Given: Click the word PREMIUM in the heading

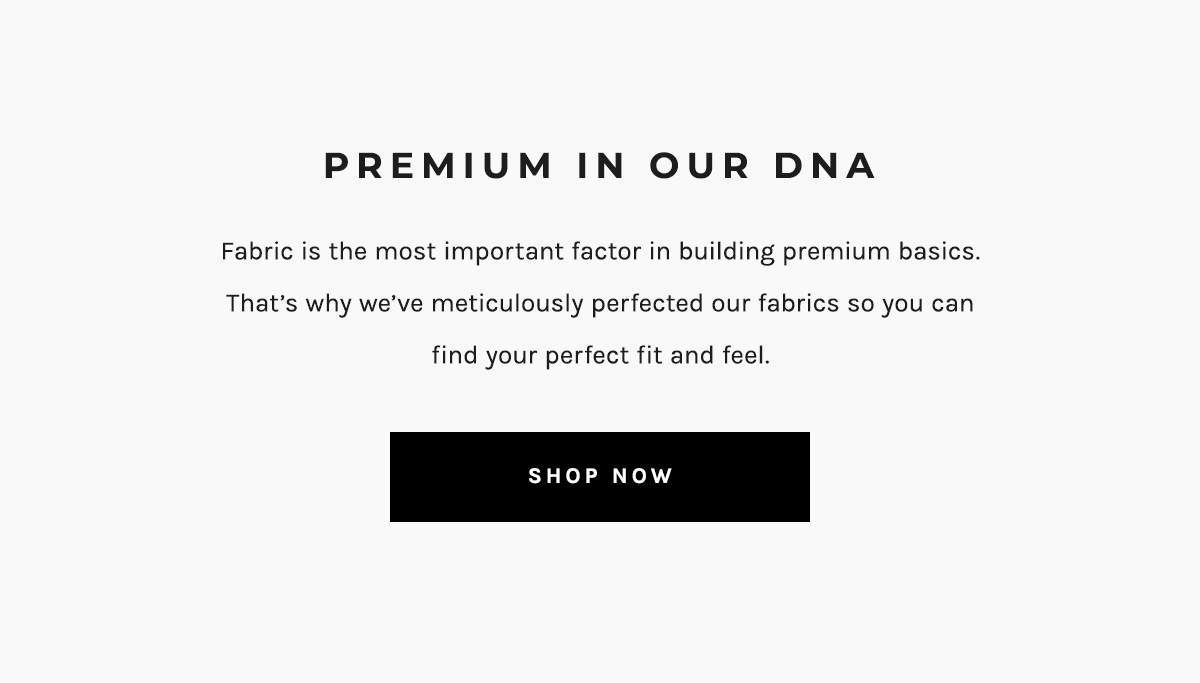Looking at the screenshot, I should 437,166.
